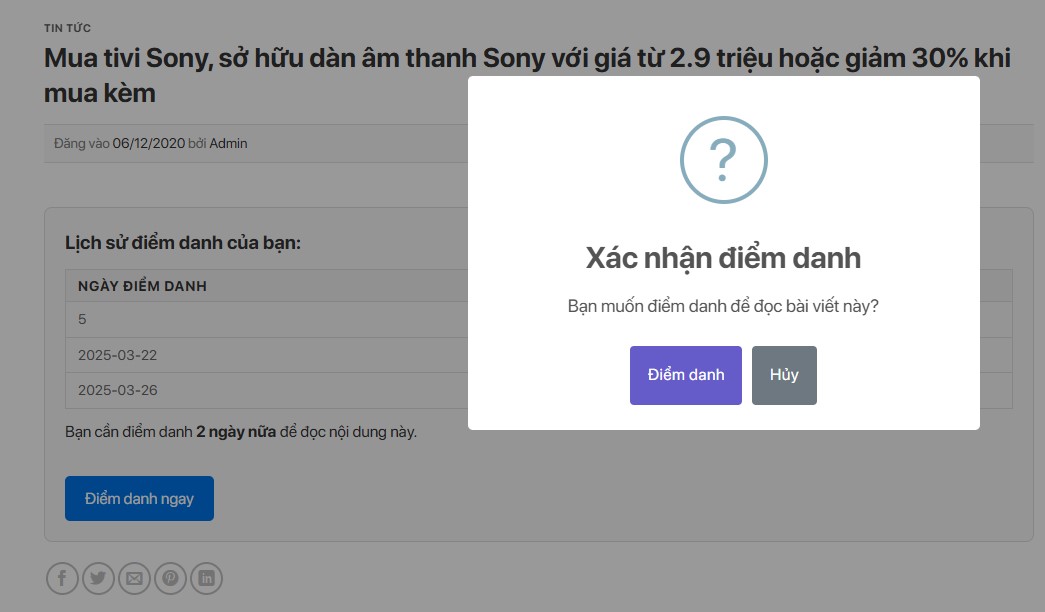Share article via Pinterest icon

170,578
